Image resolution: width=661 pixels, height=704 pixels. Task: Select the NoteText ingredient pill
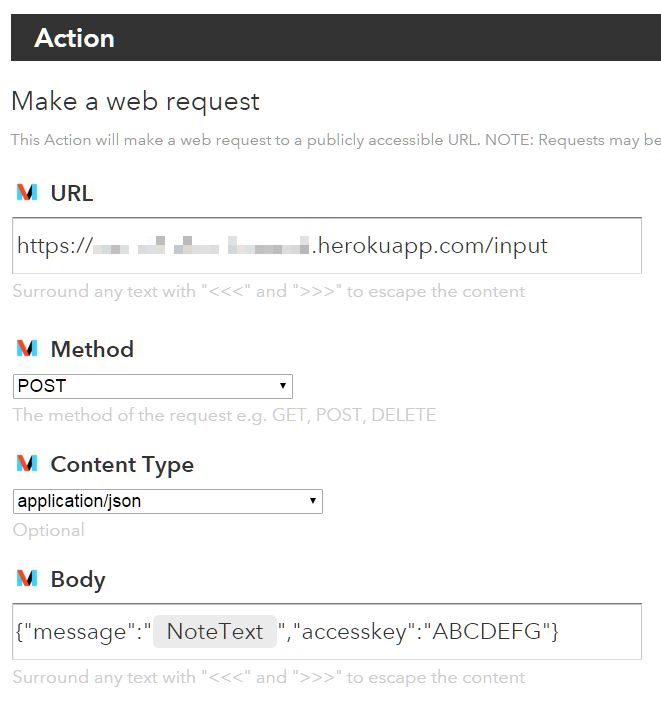pyautogui.click(x=214, y=632)
